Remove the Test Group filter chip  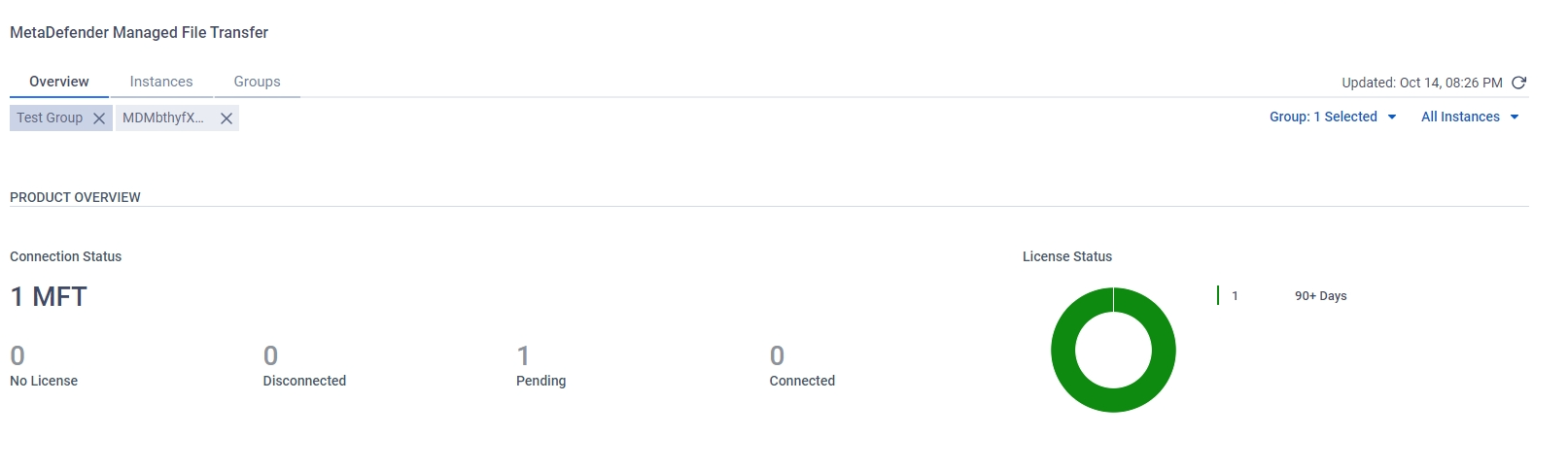pos(99,118)
